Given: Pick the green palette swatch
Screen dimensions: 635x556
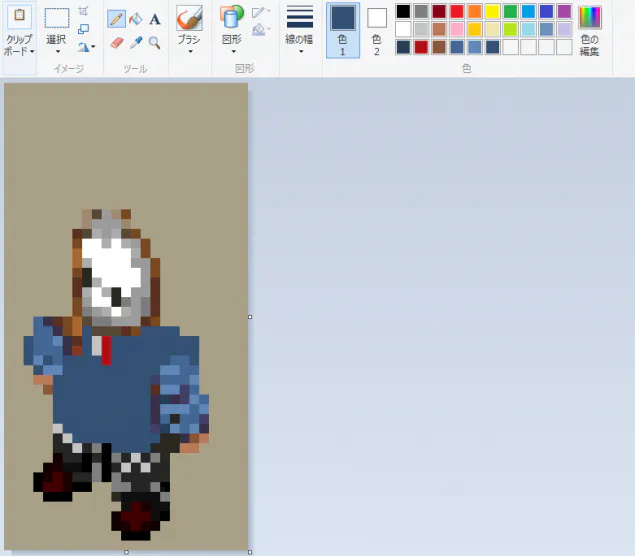Looking at the screenshot, I should coord(511,11).
